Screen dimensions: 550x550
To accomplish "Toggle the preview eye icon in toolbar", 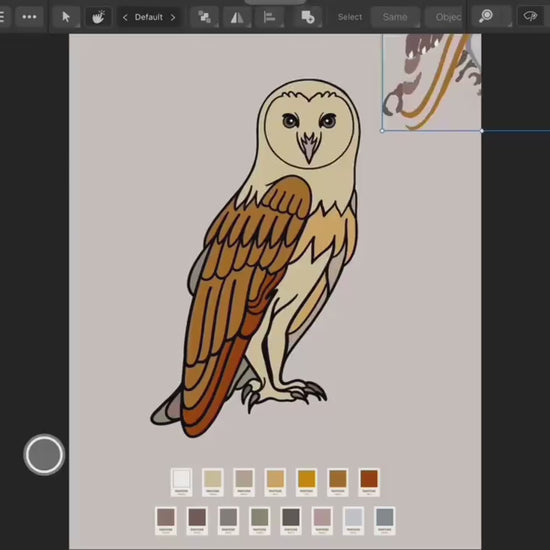I will tap(530, 16).
